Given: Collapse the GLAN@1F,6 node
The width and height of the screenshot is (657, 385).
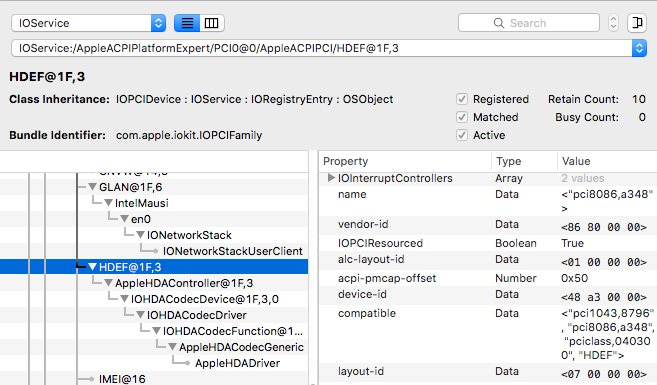Looking at the screenshot, I should (93, 187).
